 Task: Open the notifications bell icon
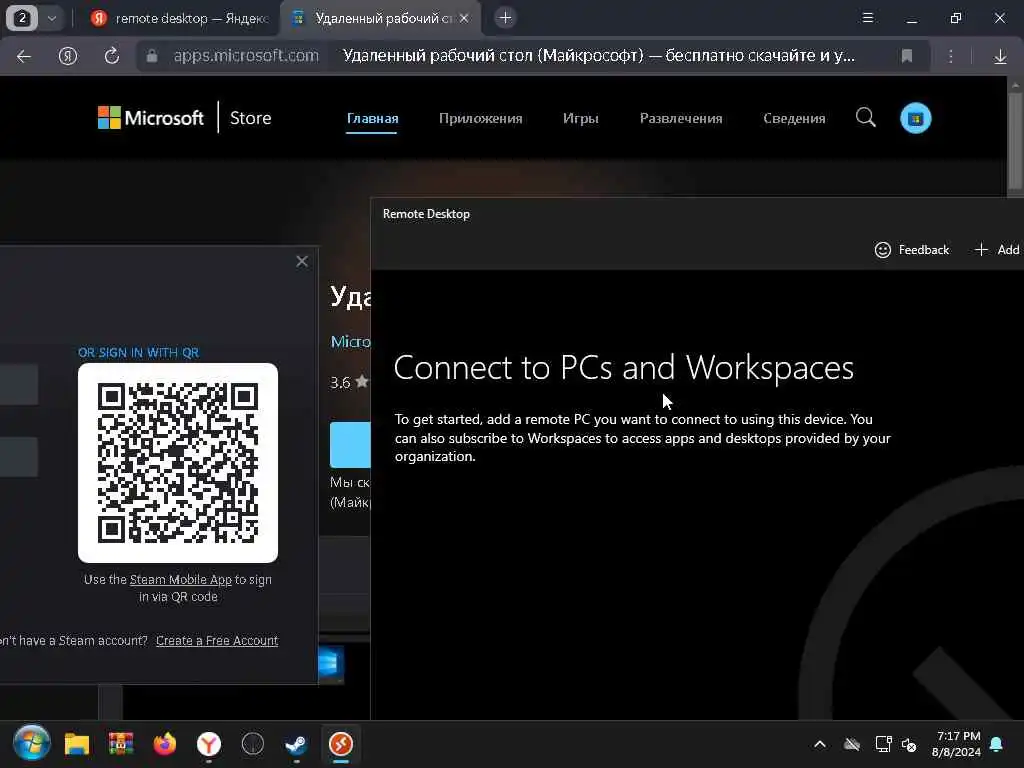pyautogui.click(x=997, y=744)
